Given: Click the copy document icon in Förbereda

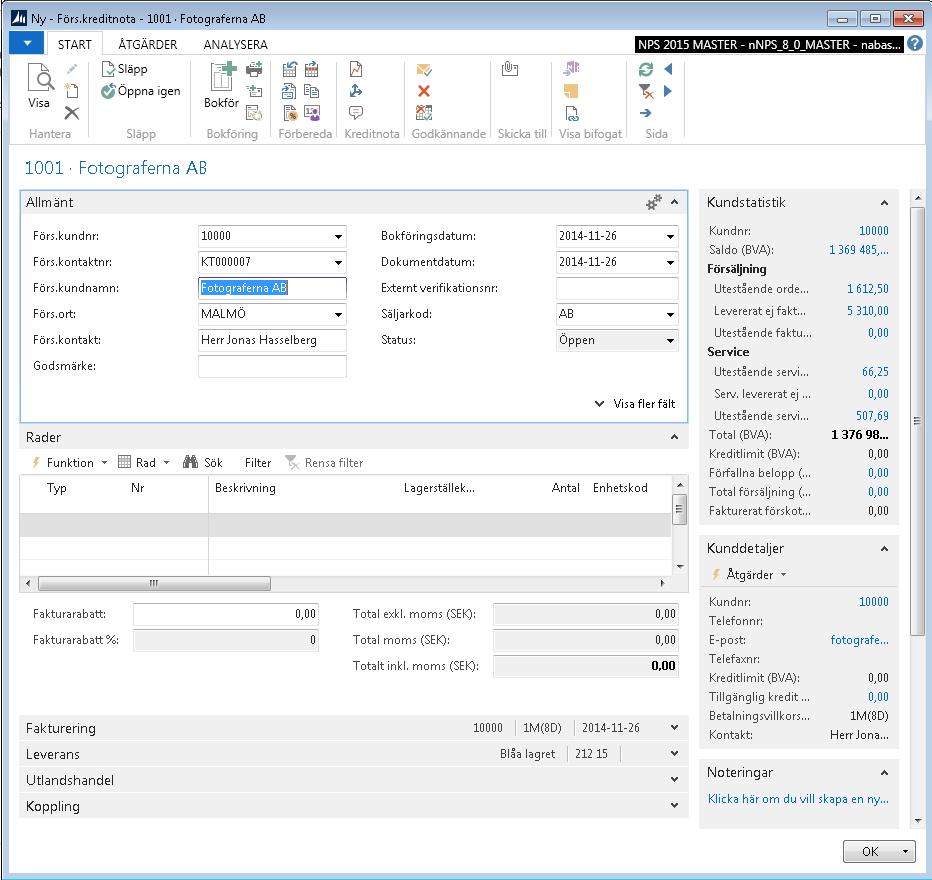Looking at the screenshot, I should (311, 91).
